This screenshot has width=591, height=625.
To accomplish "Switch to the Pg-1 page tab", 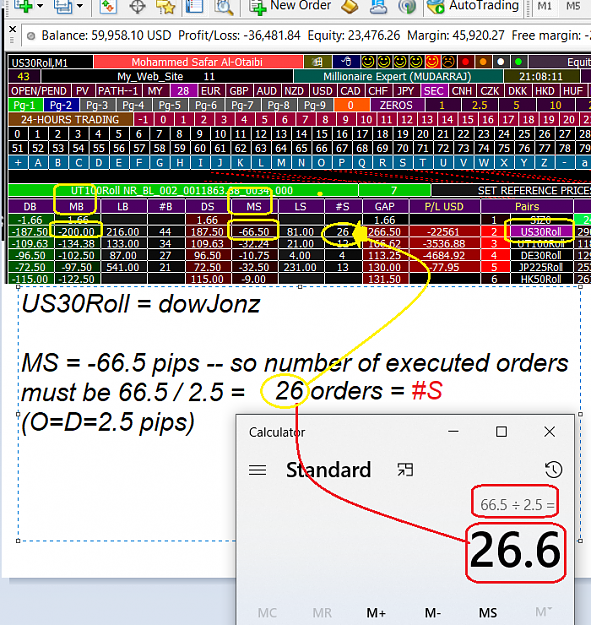I will [x=25, y=105].
